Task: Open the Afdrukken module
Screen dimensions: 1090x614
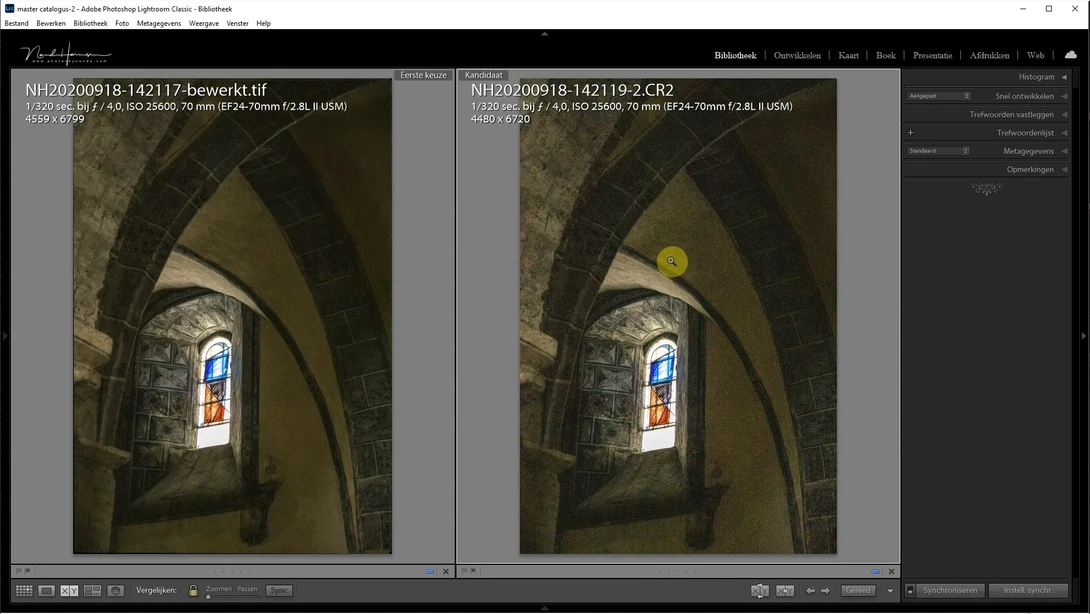Action: pos(989,56)
